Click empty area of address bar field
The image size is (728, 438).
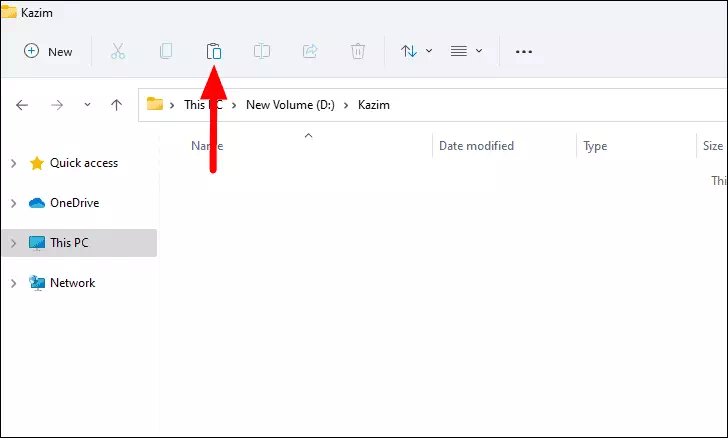point(557,105)
